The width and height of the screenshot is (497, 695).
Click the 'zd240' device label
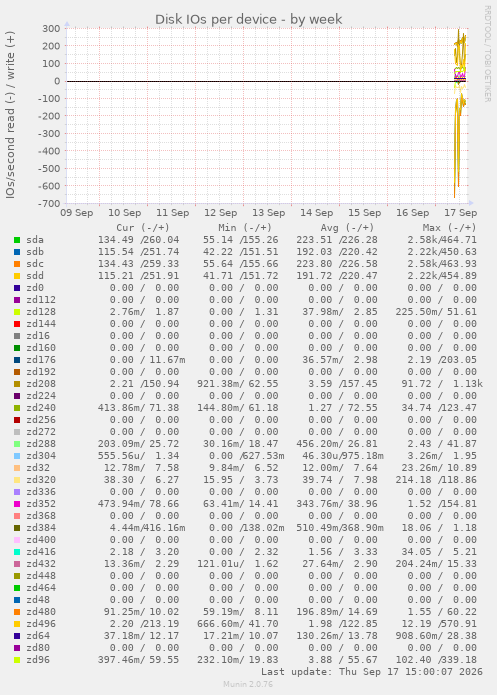[41, 407]
